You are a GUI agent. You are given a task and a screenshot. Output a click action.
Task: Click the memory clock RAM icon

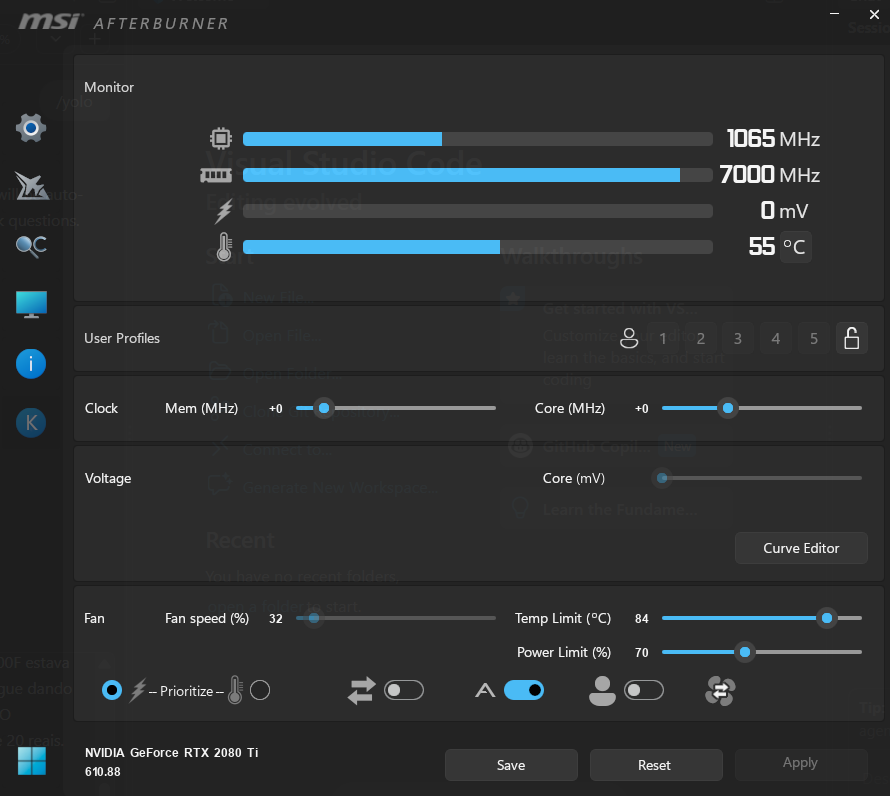point(216,175)
